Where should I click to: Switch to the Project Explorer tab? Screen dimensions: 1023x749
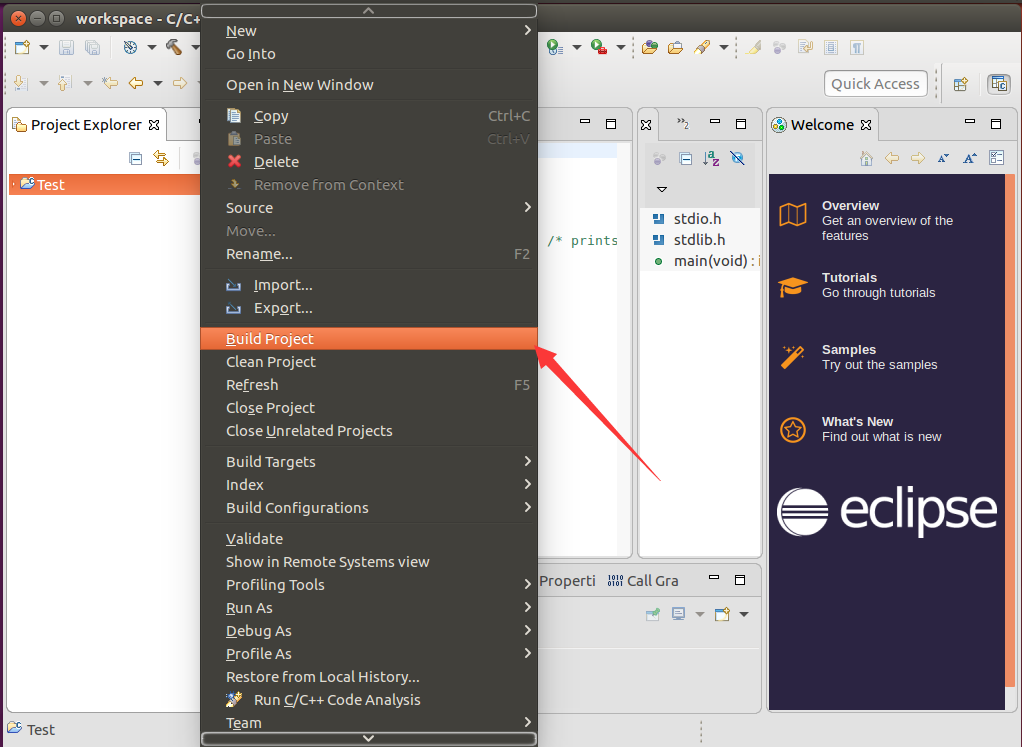pos(86,125)
